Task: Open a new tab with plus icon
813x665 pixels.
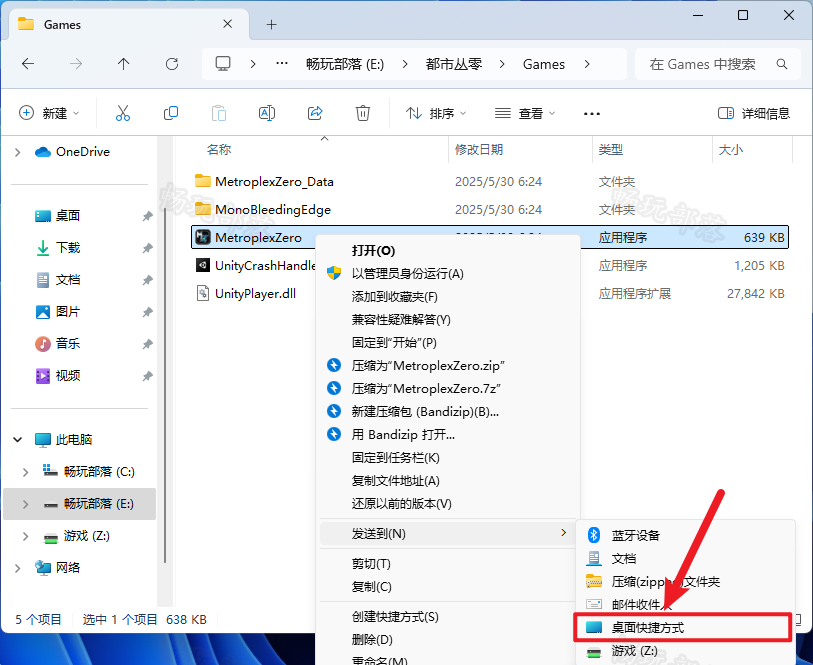Action: click(271, 24)
